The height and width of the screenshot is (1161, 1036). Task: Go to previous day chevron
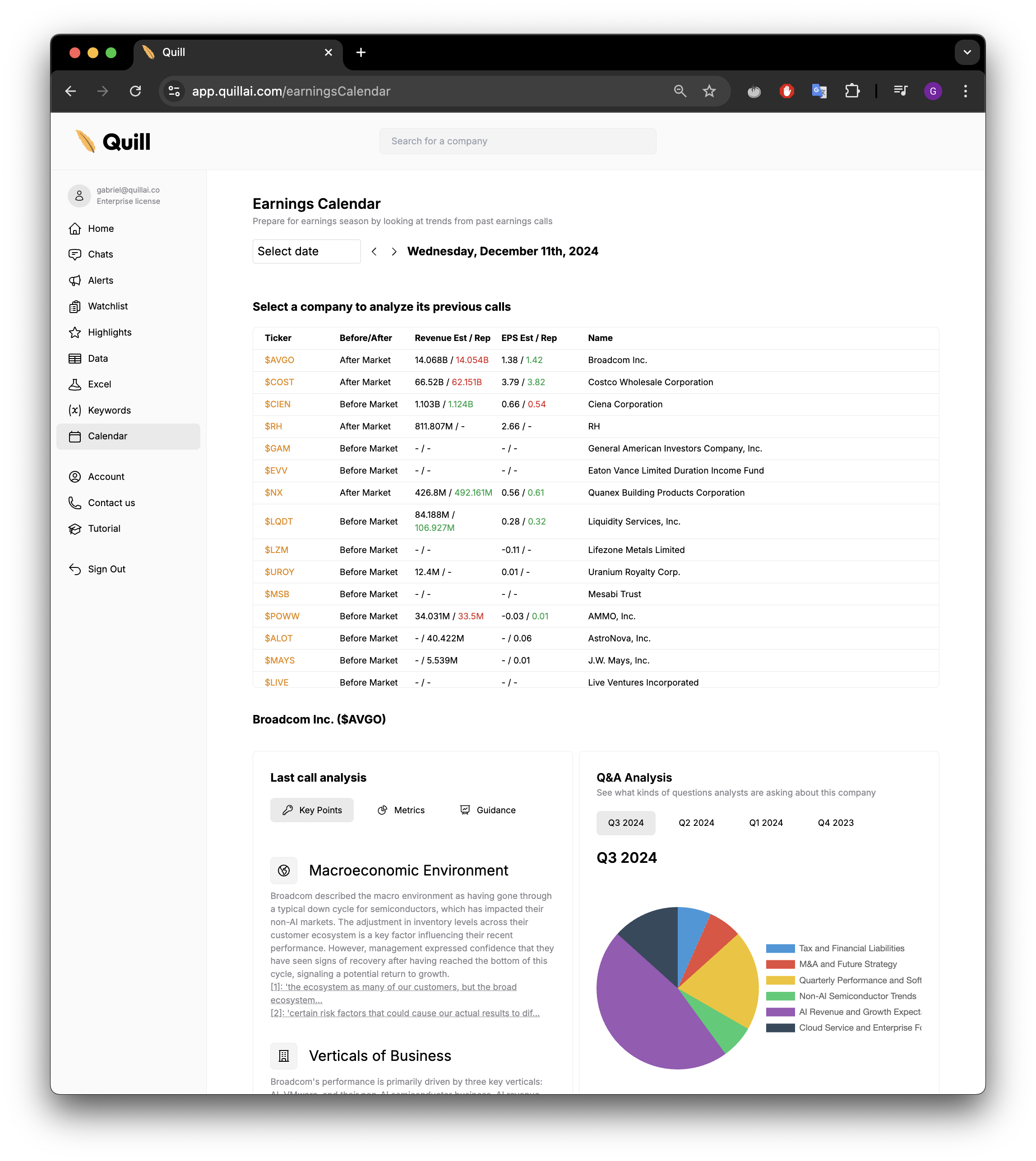point(374,252)
